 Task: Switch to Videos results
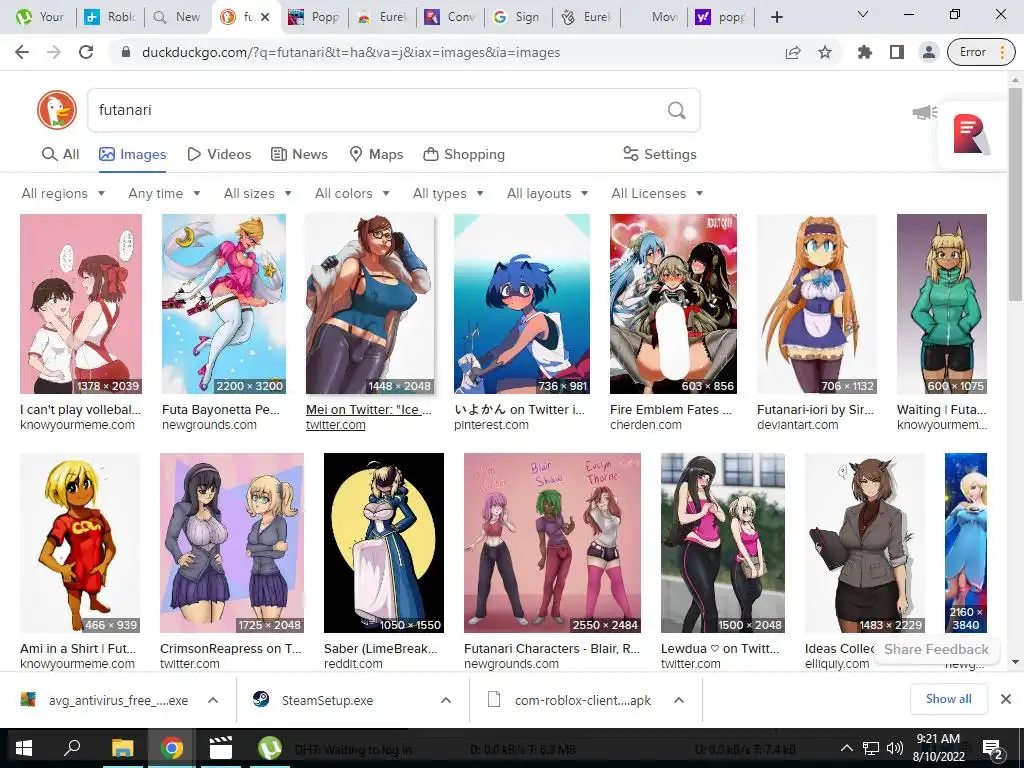(x=219, y=154)
